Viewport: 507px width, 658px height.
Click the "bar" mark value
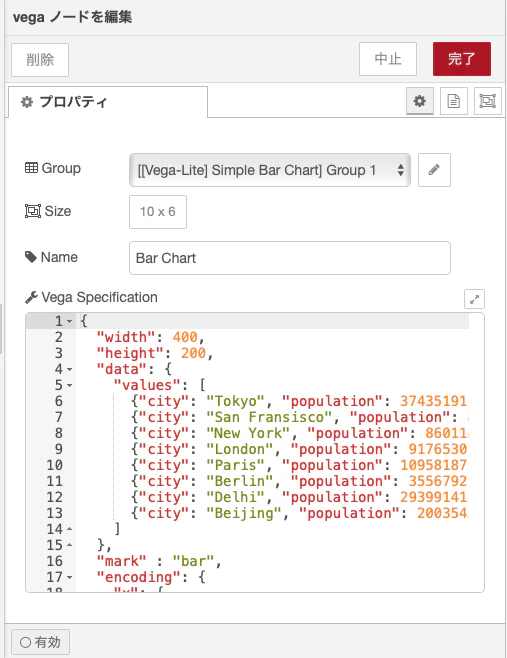193,561
